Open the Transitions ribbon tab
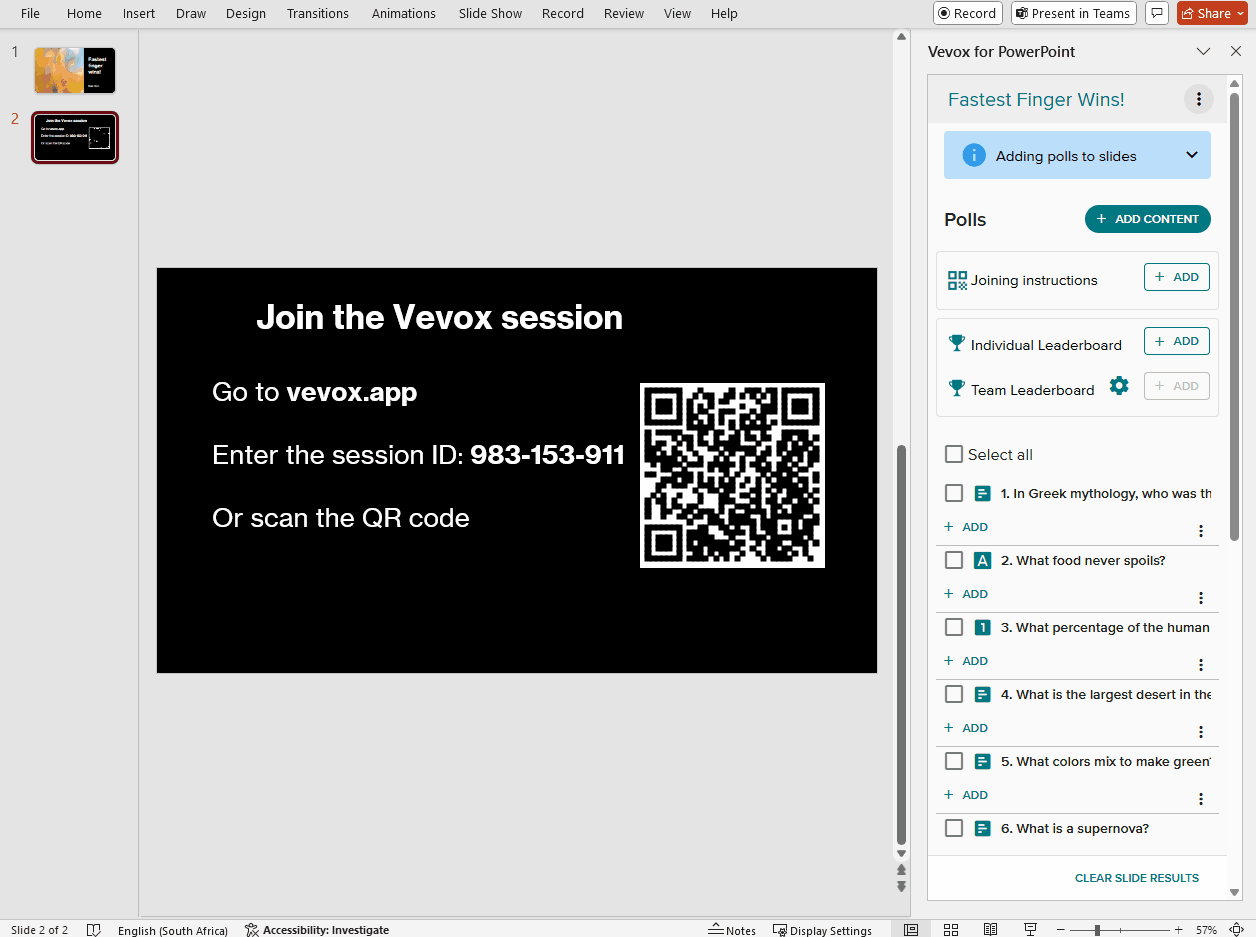Screen dimensions: 1256x937 (x=318, y=13)
